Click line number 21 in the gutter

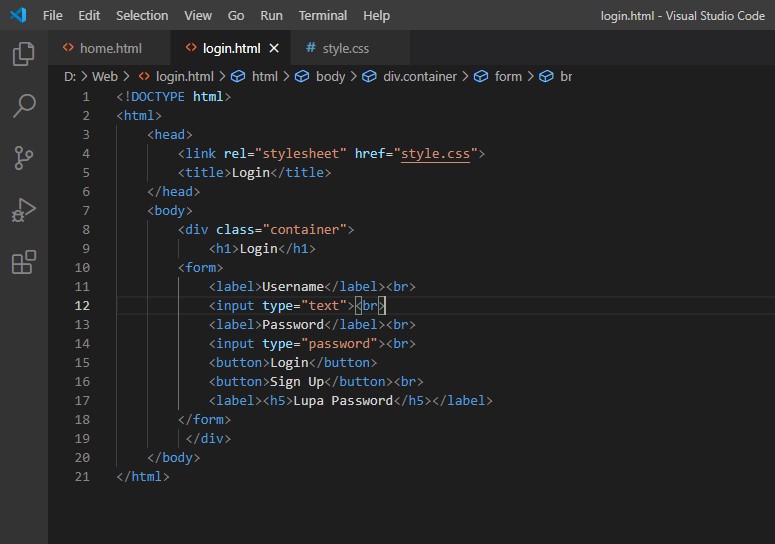(x=82, y=476)
